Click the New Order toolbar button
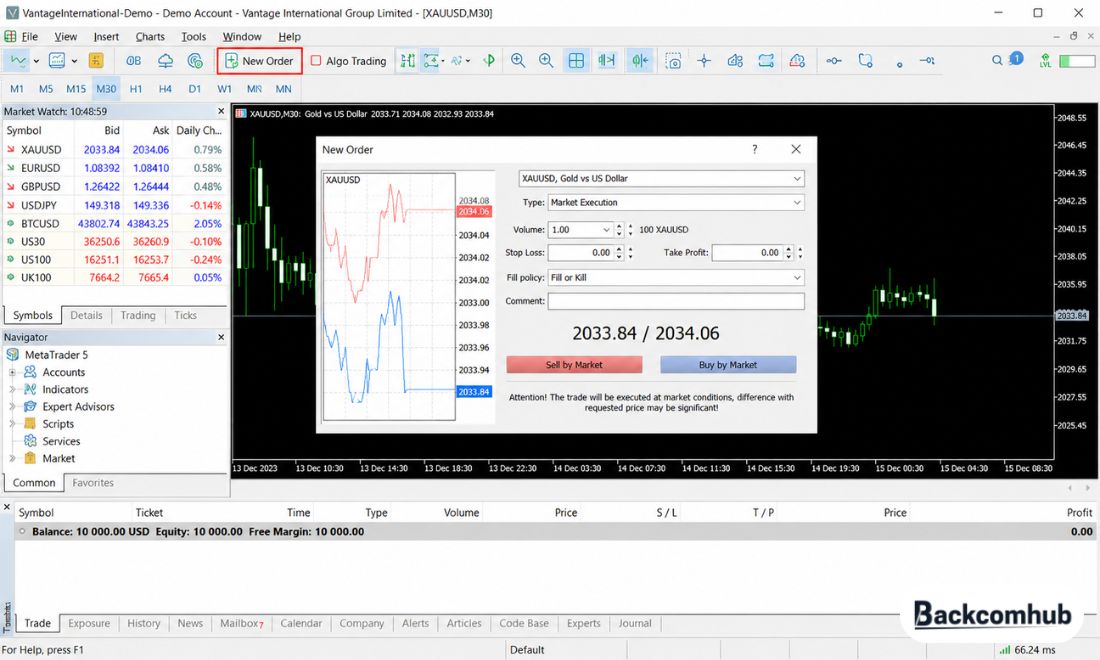Image resolution: width=1100 pixels, height=660 pixels. [260, 61]
